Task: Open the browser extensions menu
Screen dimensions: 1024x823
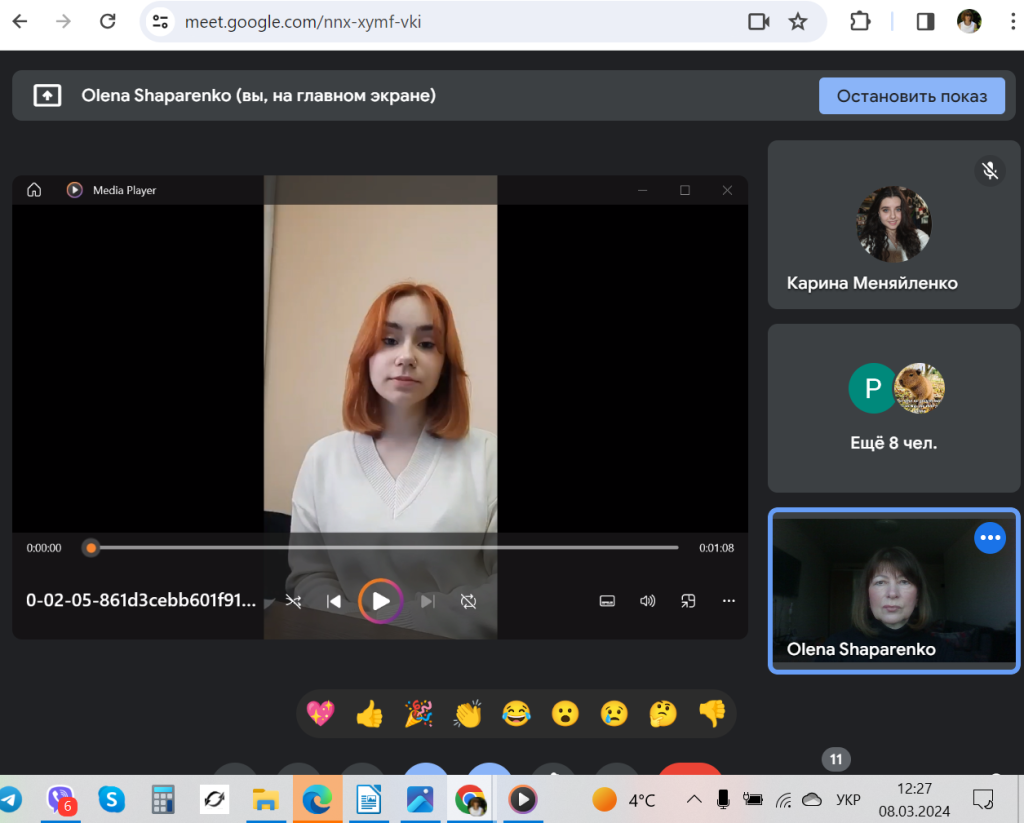Action: click(x=860, y=22)
